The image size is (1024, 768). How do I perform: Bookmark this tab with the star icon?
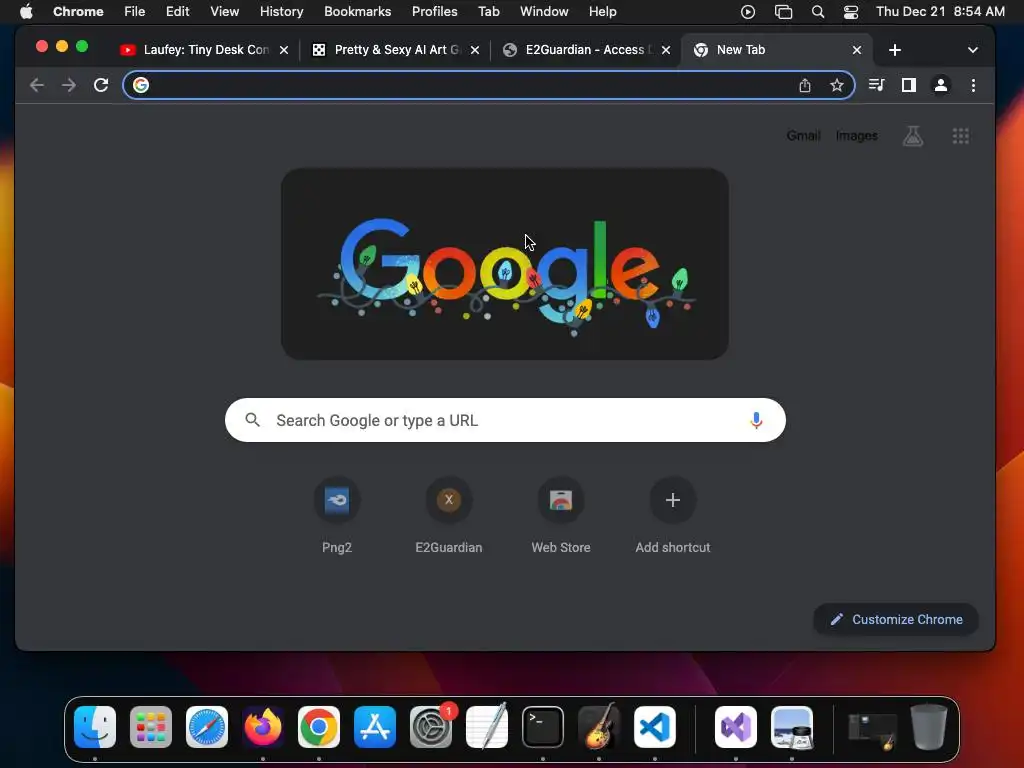(x=837, y=85)
